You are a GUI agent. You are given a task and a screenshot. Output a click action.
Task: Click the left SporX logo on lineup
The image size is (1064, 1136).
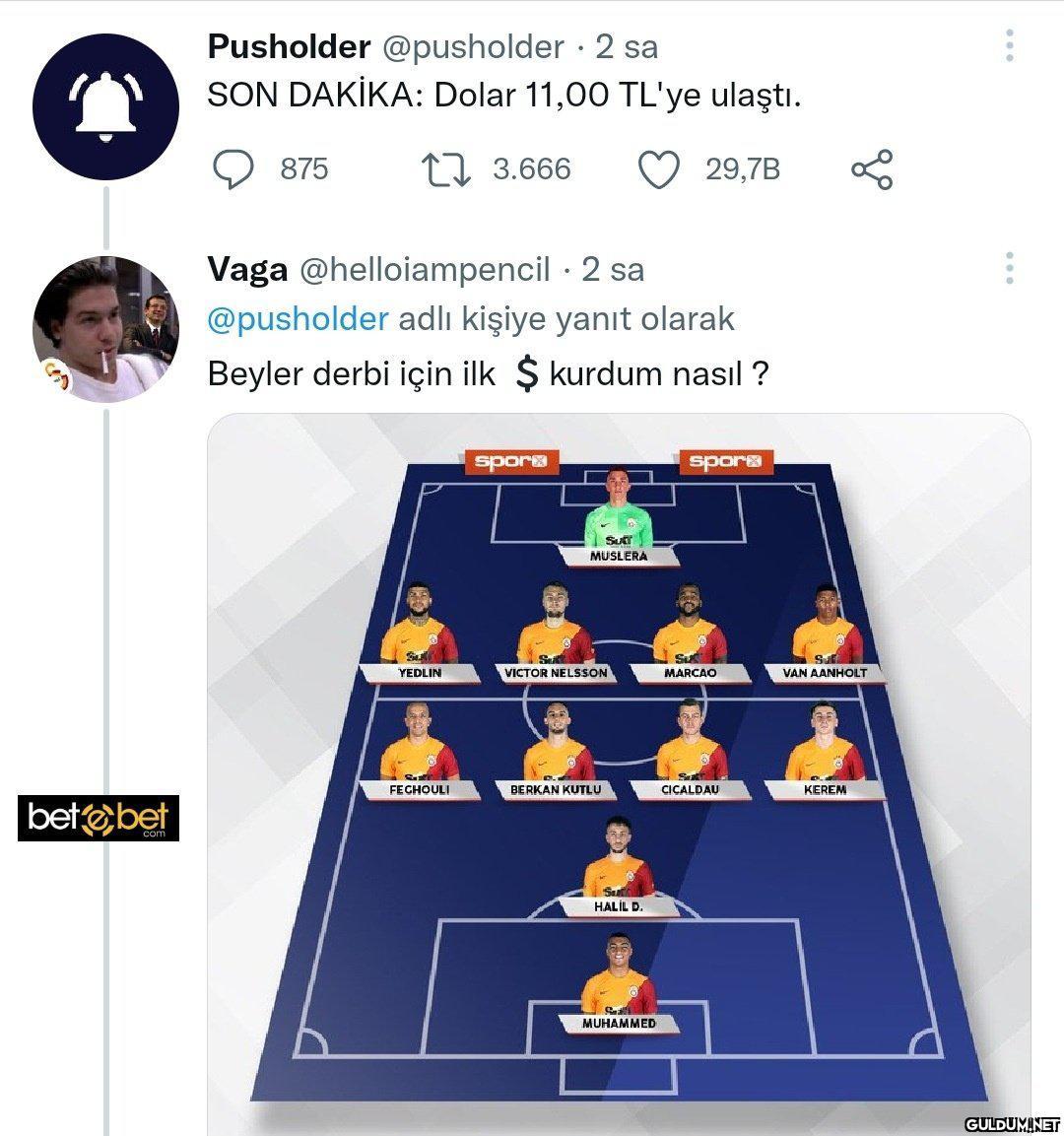click(x=511, y=461)
